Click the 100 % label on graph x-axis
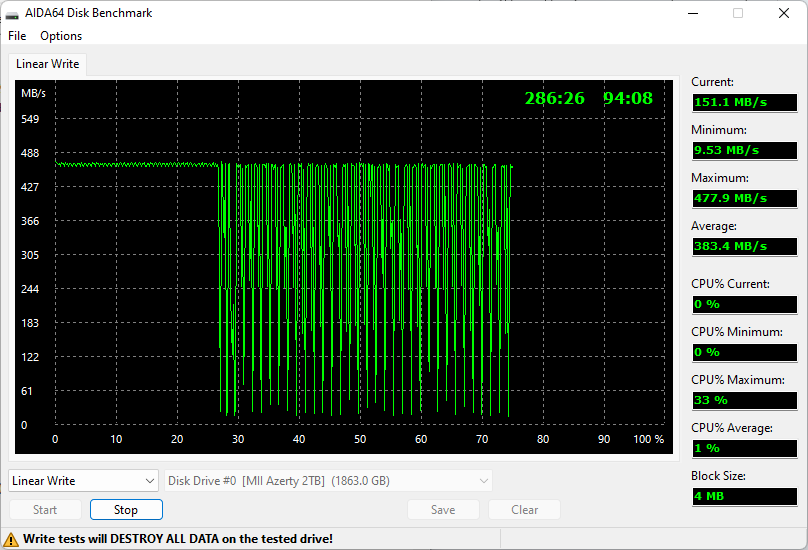808x550 pixels. (648, 439)
